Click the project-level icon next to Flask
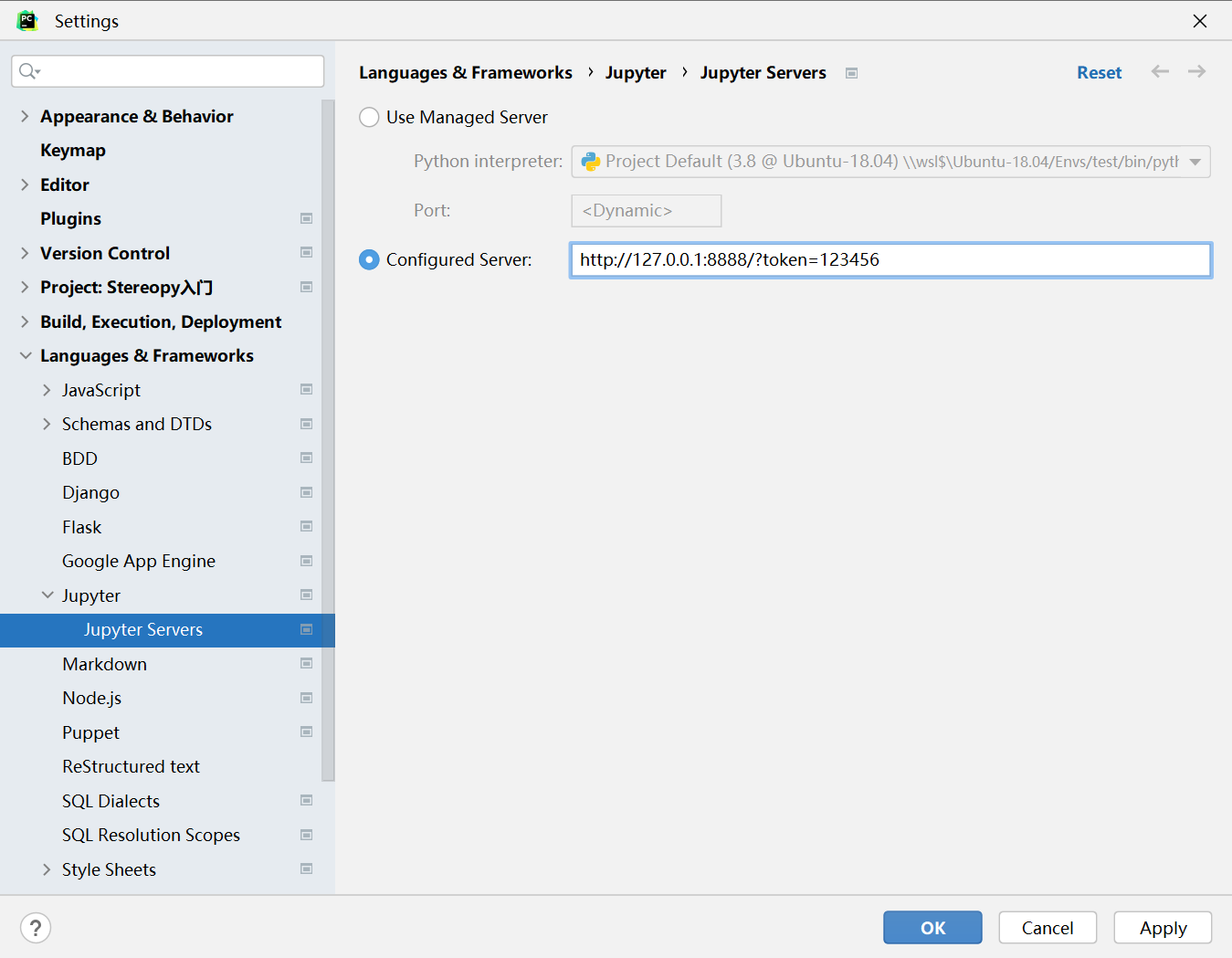 pyautogui.click(x=307, y=527)
